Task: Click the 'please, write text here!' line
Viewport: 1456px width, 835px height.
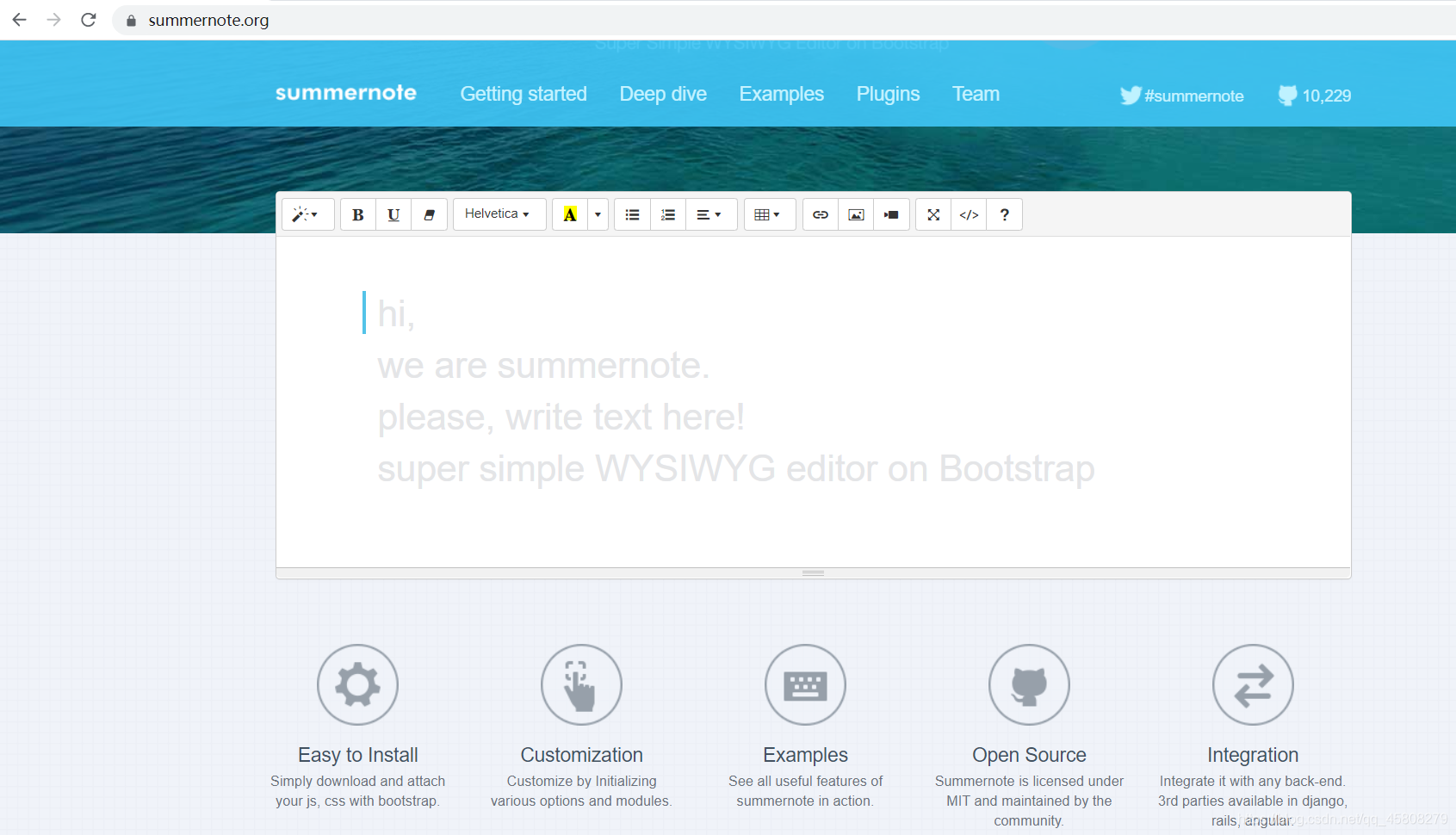Action: click(x=561, y=417)
